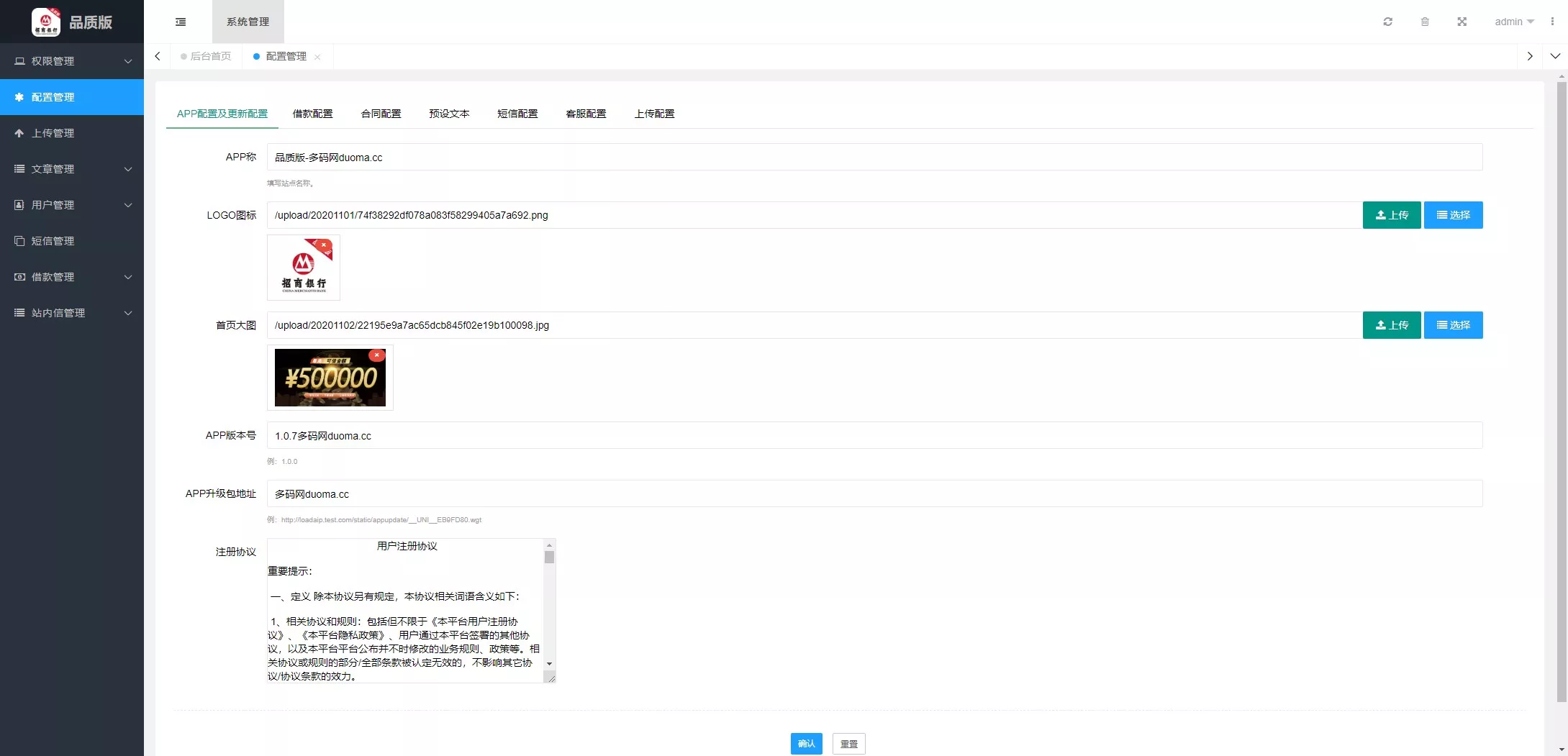Expand the 用户管理 sidebar menu
Screen dimensions: 1568x756
(x=72, y=205)
